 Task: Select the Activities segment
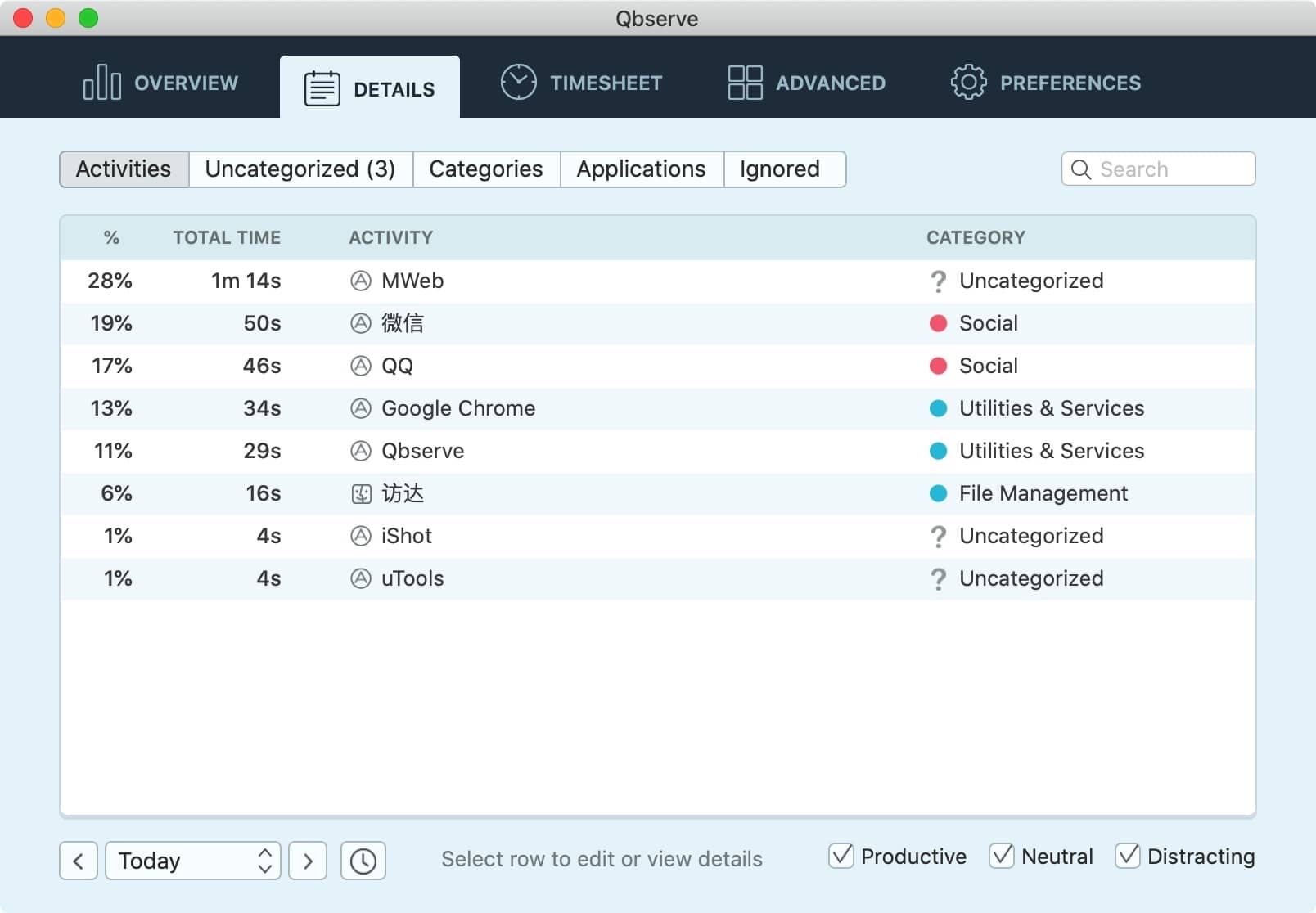[x=124, y=169]
